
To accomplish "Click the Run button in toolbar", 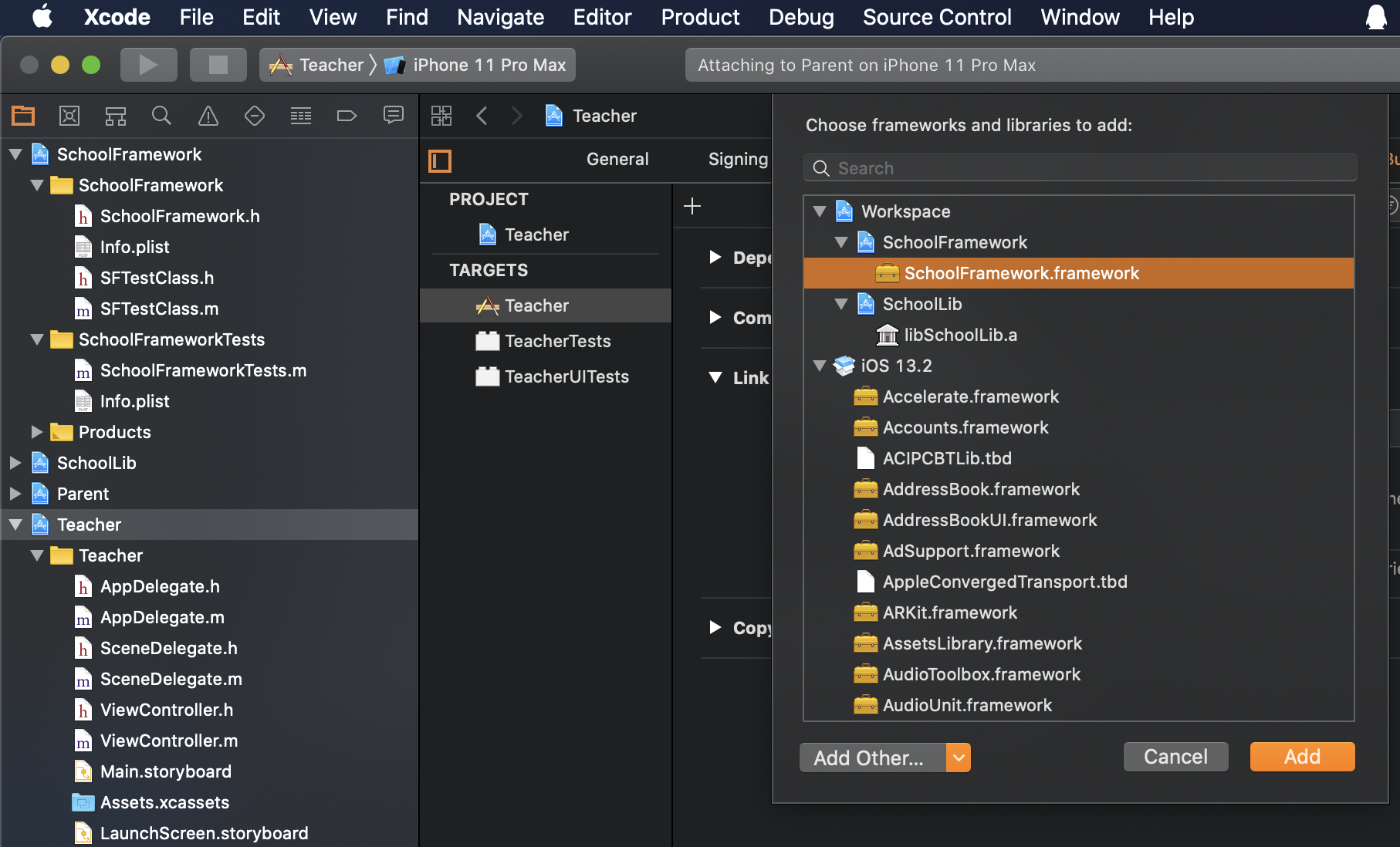I will pos(148,65).
